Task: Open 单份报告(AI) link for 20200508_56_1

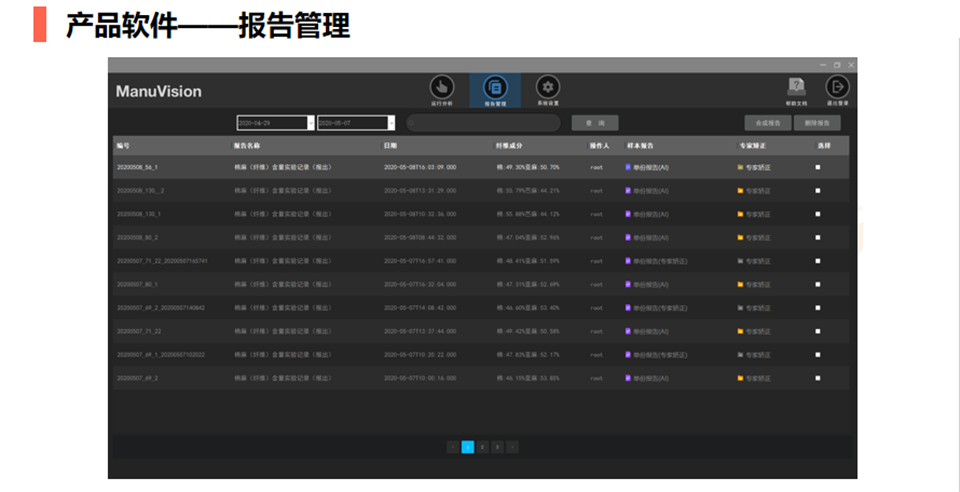Action: pos(651,167)
